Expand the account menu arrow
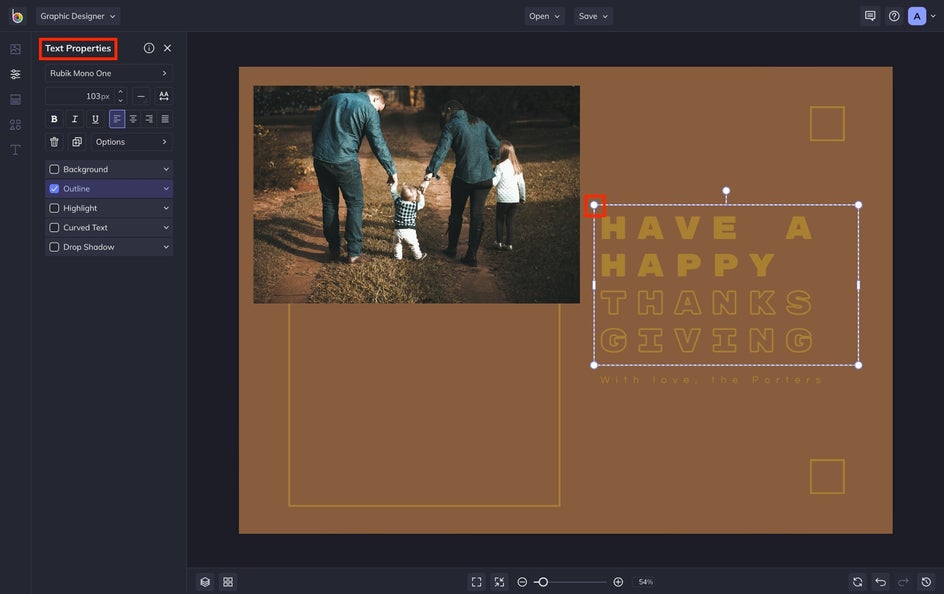Viewport: 944px width, 594px height. 933,16
